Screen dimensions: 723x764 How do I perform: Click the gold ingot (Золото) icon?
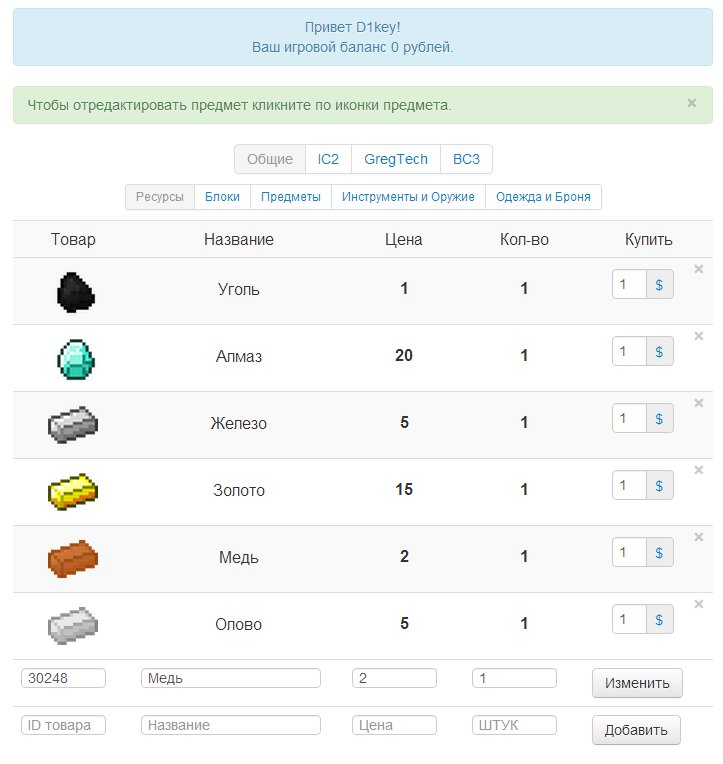tap(73, 492)
